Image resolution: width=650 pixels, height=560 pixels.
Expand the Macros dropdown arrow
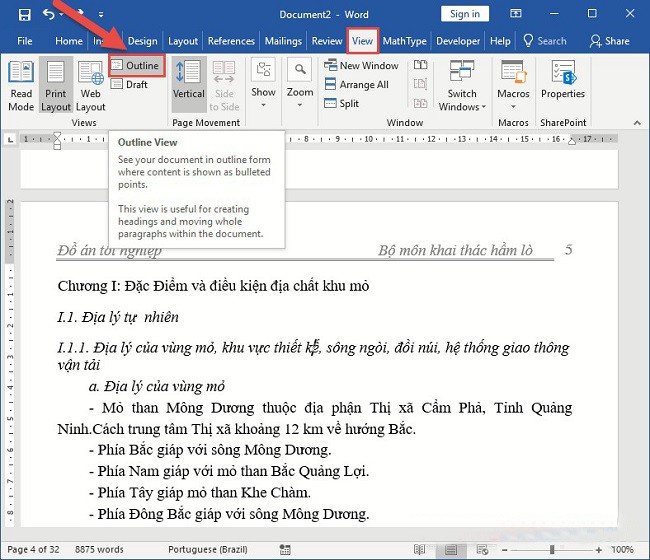pos(513,107)
